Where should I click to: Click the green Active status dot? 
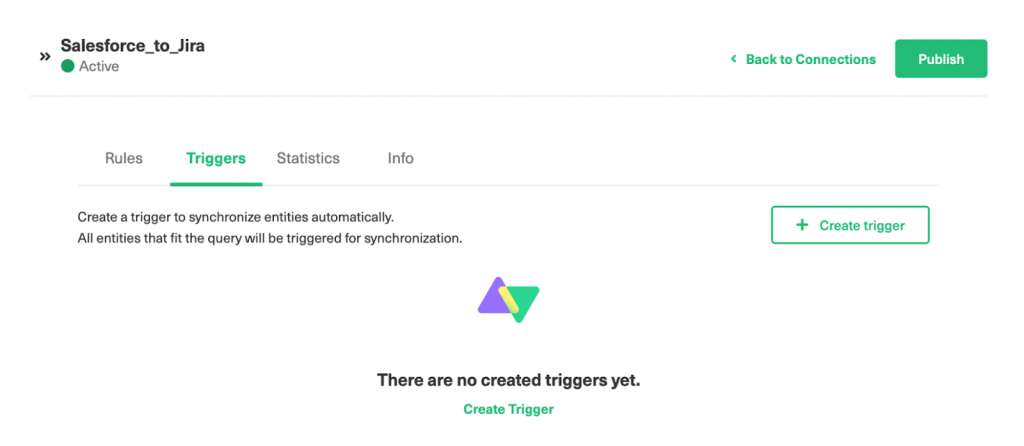(67, 66)
